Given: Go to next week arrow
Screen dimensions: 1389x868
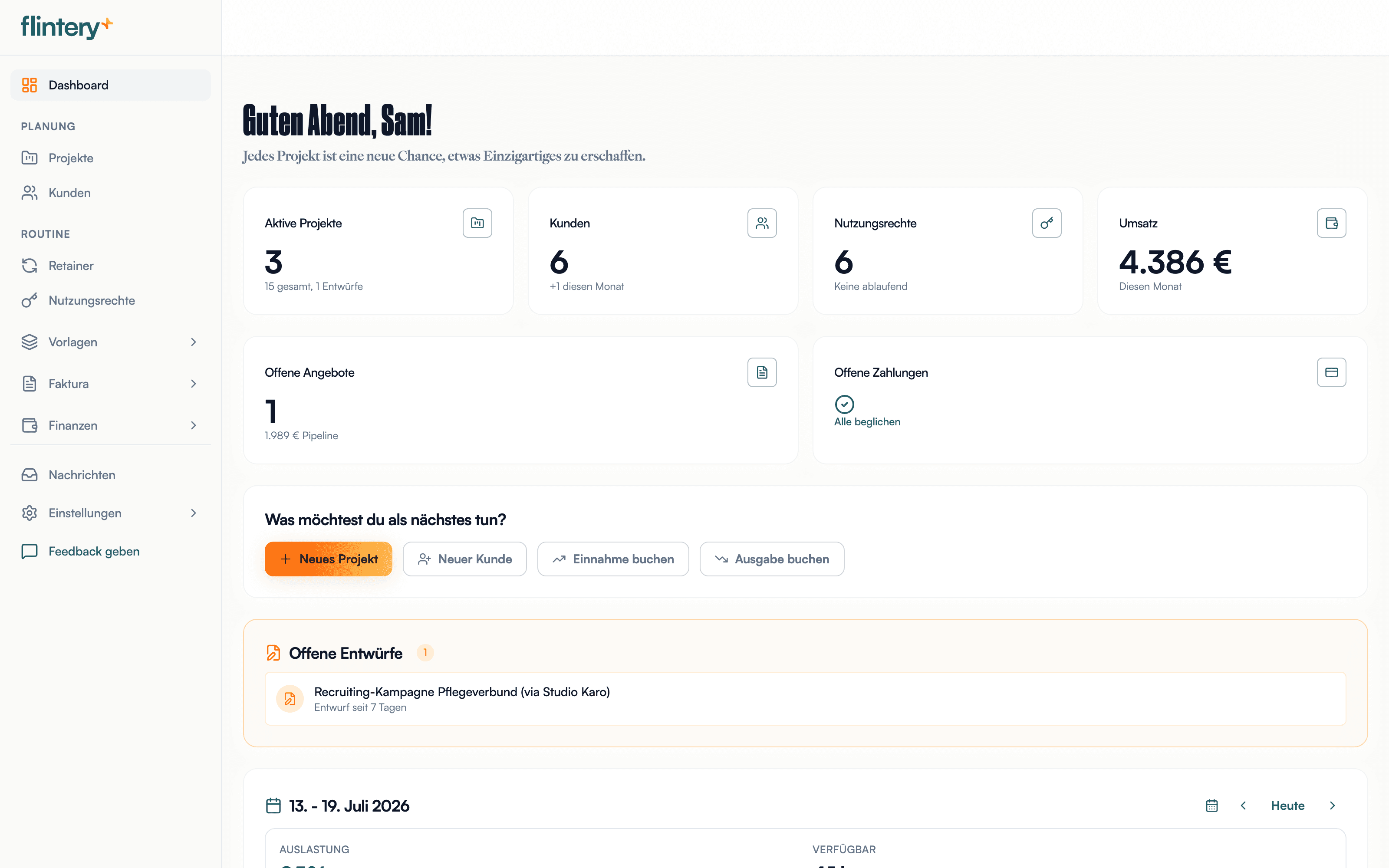Looking at the screenshot, I should click(x=1332, y=806).
